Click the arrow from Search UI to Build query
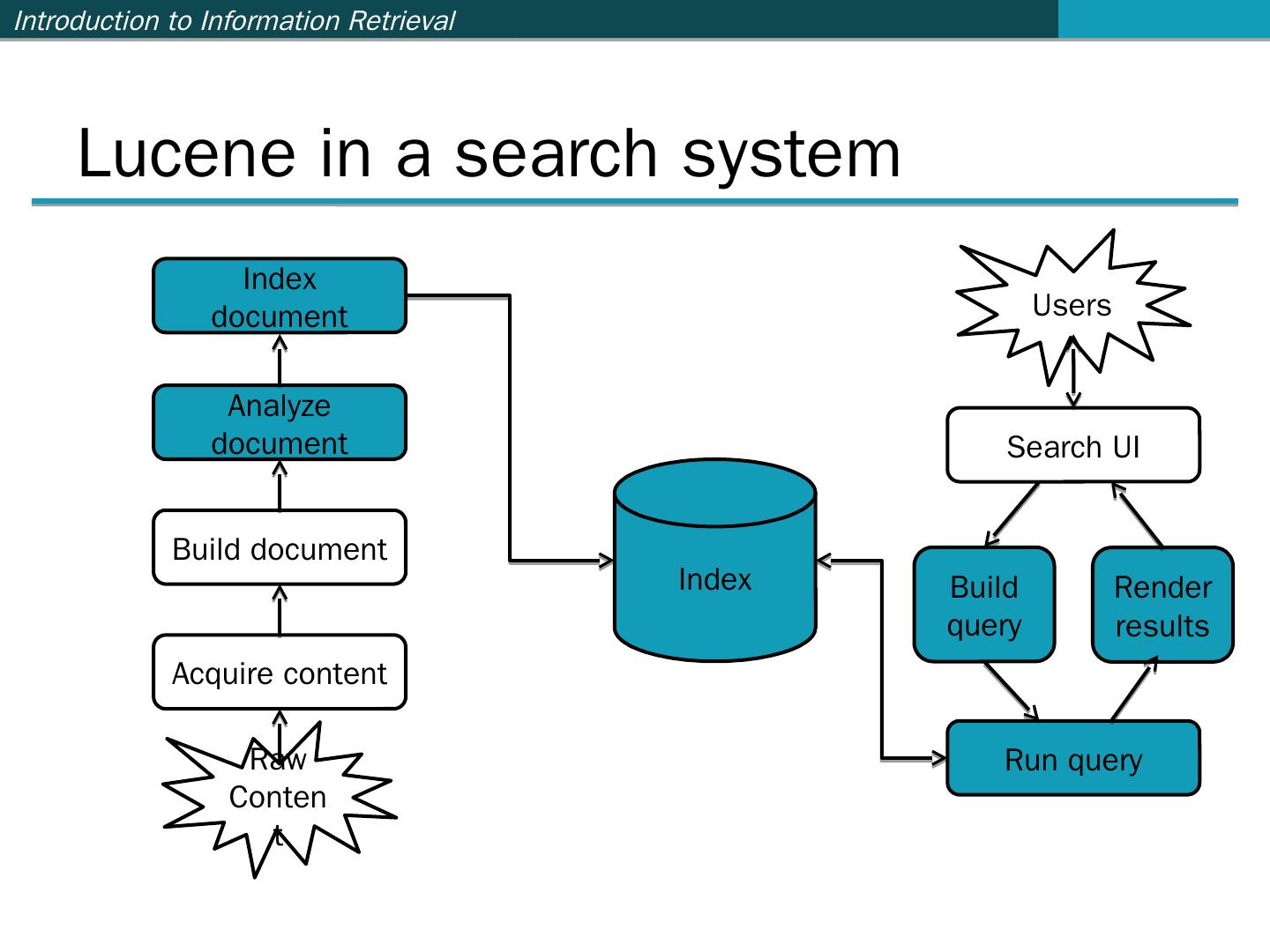Image resolution: width=1270 pixels, height=952 pixels. pos(1013,514)
